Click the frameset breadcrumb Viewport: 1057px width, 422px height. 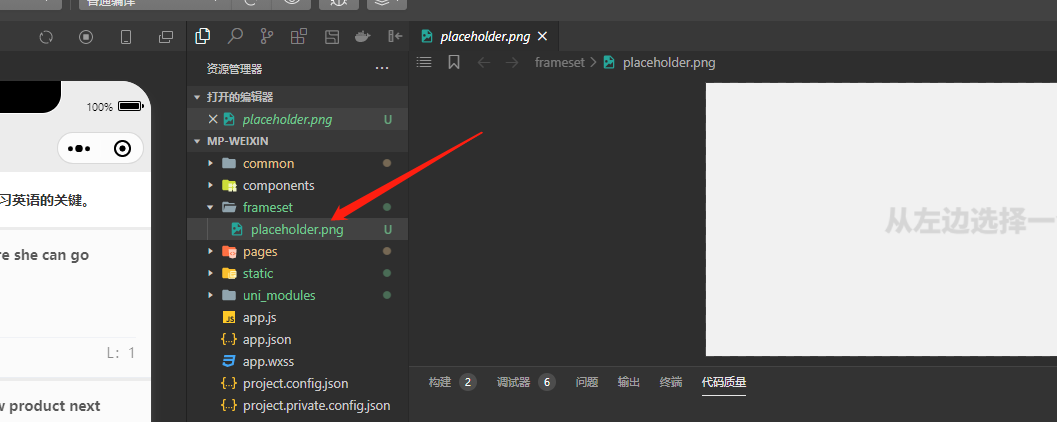[560, 63]
